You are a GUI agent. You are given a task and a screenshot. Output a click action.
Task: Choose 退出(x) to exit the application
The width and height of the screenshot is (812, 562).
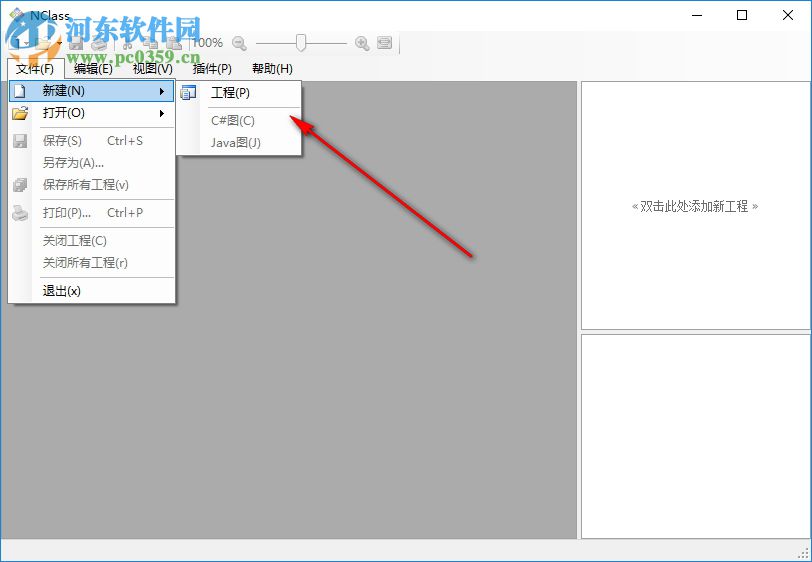pos(92,291)
